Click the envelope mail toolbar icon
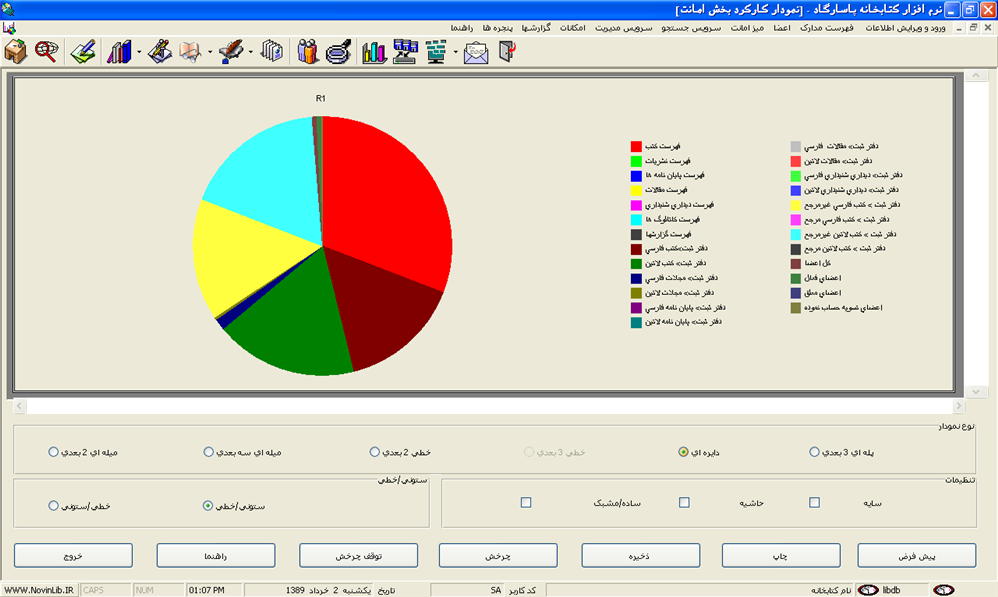This screenshot has width=998, height=597. (x=476, y=51)
